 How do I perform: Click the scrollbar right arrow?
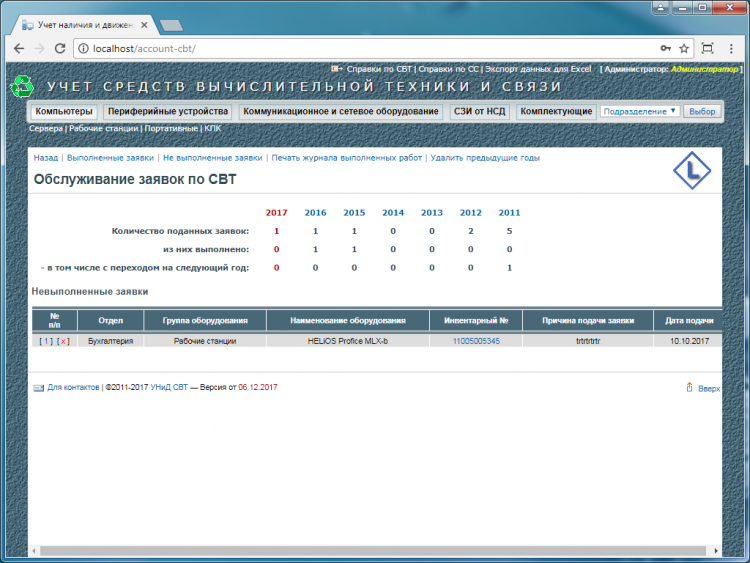(716, 551)
